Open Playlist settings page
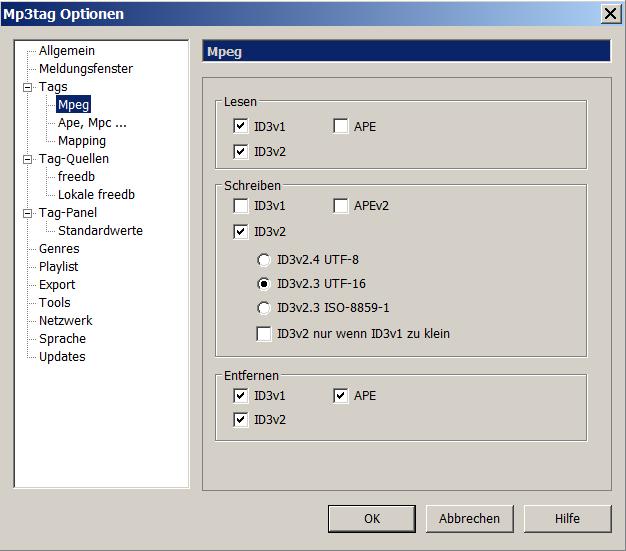 tap(58, 266)
